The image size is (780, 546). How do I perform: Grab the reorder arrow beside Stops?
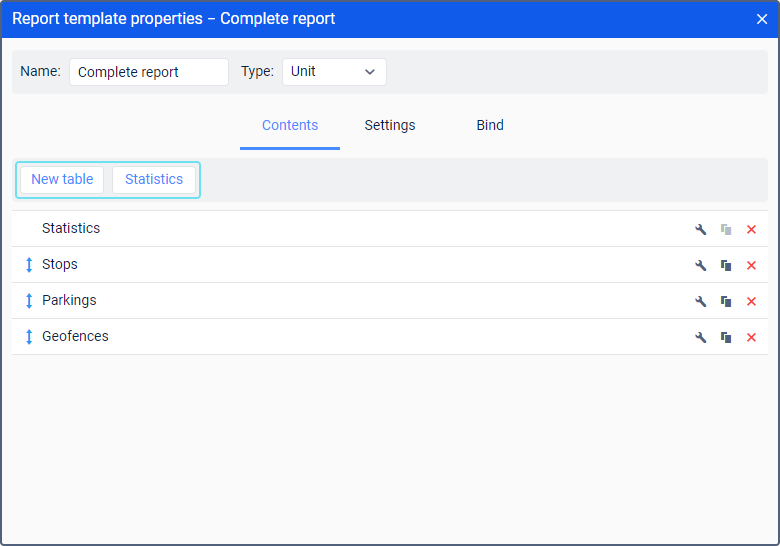pos(29,265)
